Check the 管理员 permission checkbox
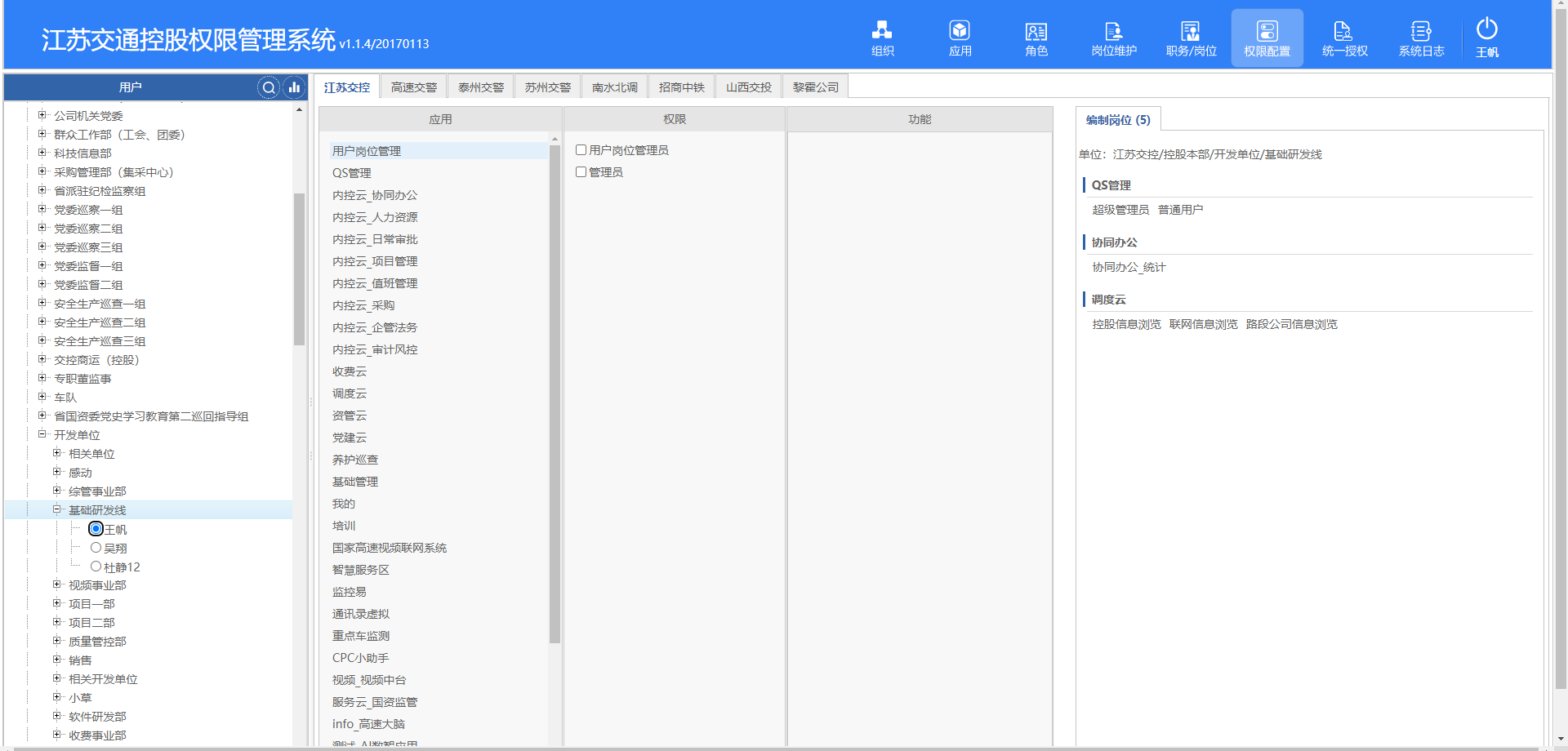Viewport: 1568px width, 751px height. pos(581,172)
